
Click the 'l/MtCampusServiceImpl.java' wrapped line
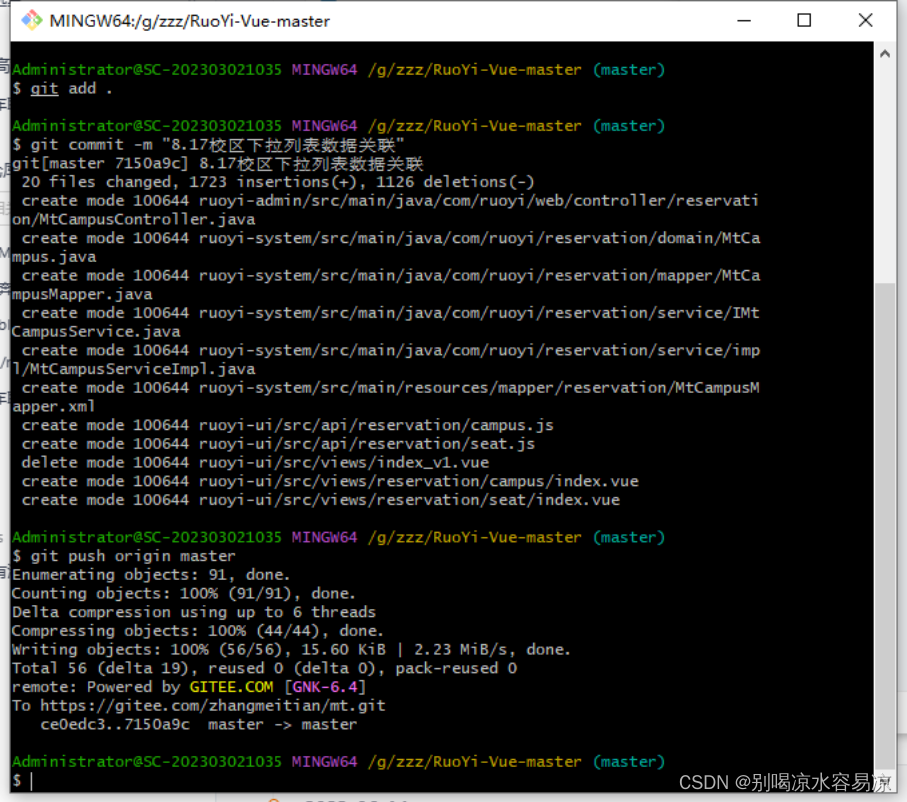[134, 369]
